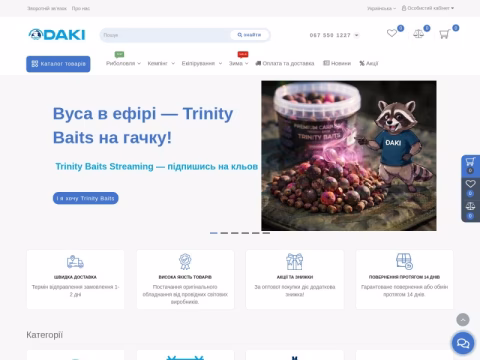
Task: Select the second slider indicator dash
Action: click(x=224, y=233)
